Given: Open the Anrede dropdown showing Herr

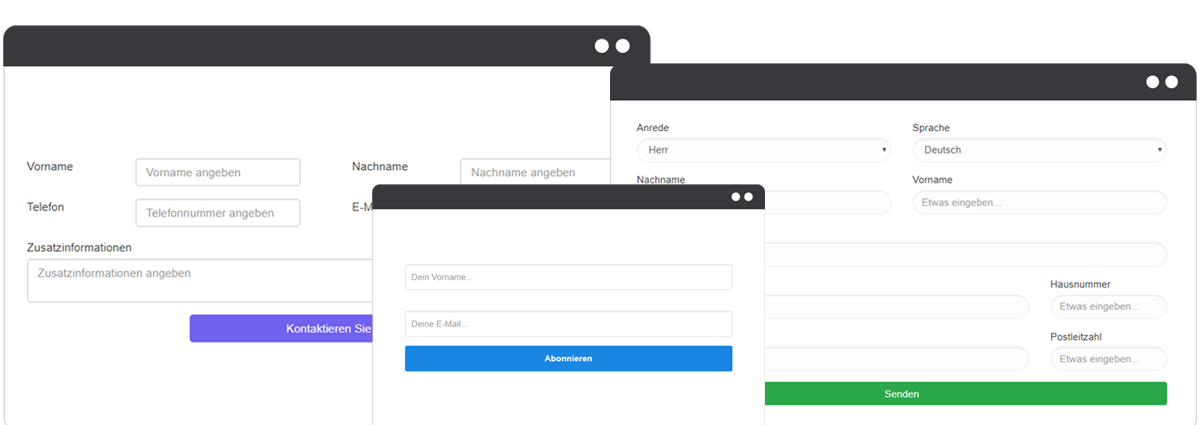Looking at the screenshot, I should click(x=763, y=150).
